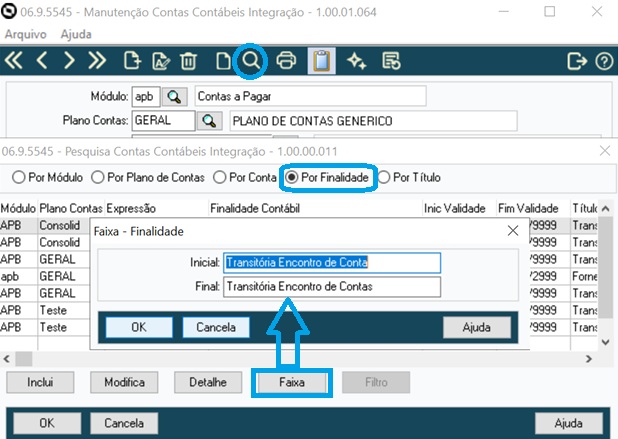The height and width of the screenshot is (439, 618).
Task: Close the Faixa - Finalidade dialog
Action: [513, 231]
